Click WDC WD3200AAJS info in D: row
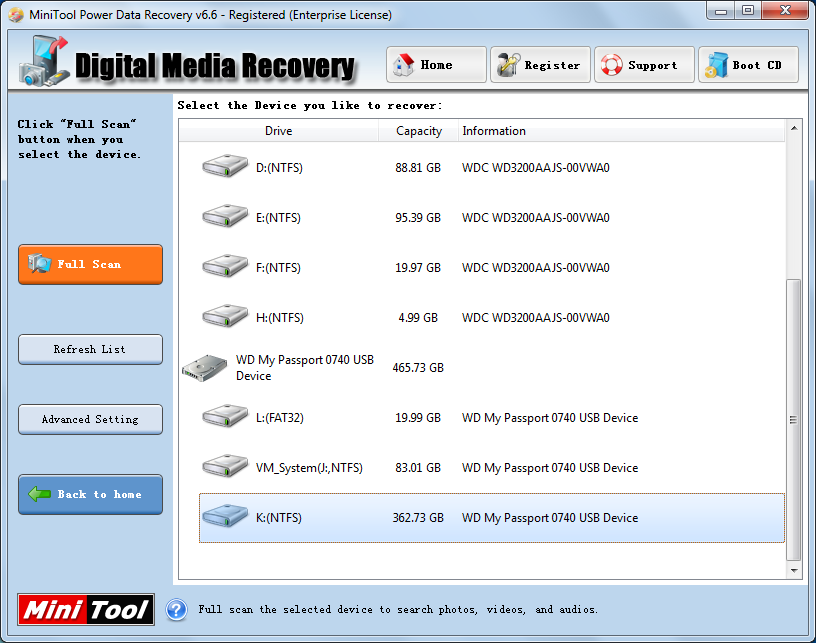 click(536, 168)
